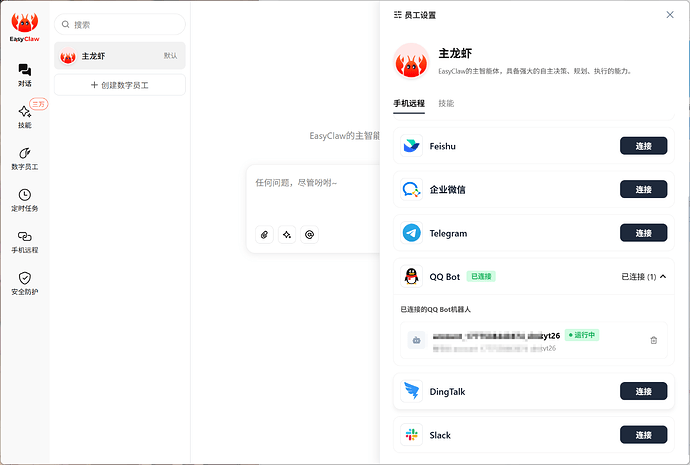Screen dimensions: 690x465
Task: Click the 主龙虾 title in settings panel
Action: click(x=455, y=53)
